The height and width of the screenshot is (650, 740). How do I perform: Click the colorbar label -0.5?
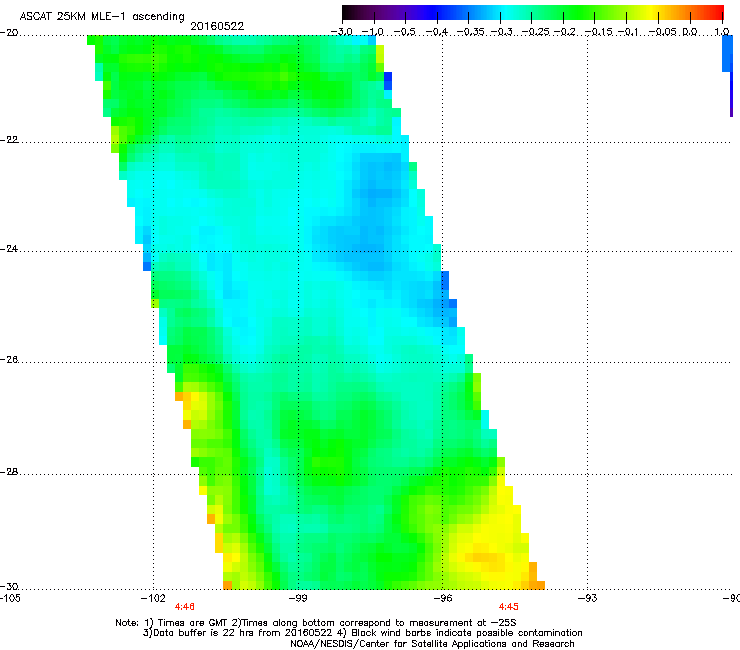click(404, 32)
